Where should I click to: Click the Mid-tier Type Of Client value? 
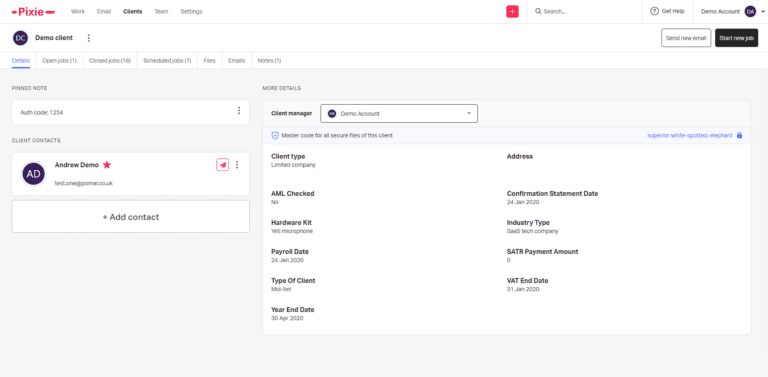[x=282, y=289]
